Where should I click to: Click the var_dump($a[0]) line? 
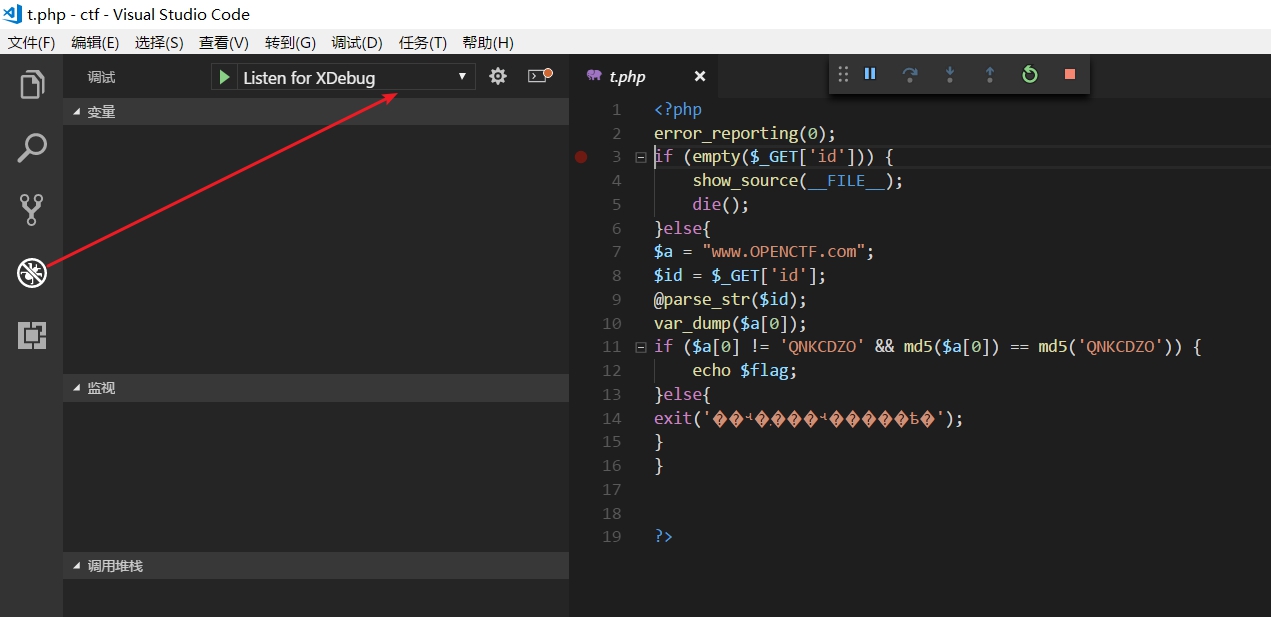pos(730,323)
